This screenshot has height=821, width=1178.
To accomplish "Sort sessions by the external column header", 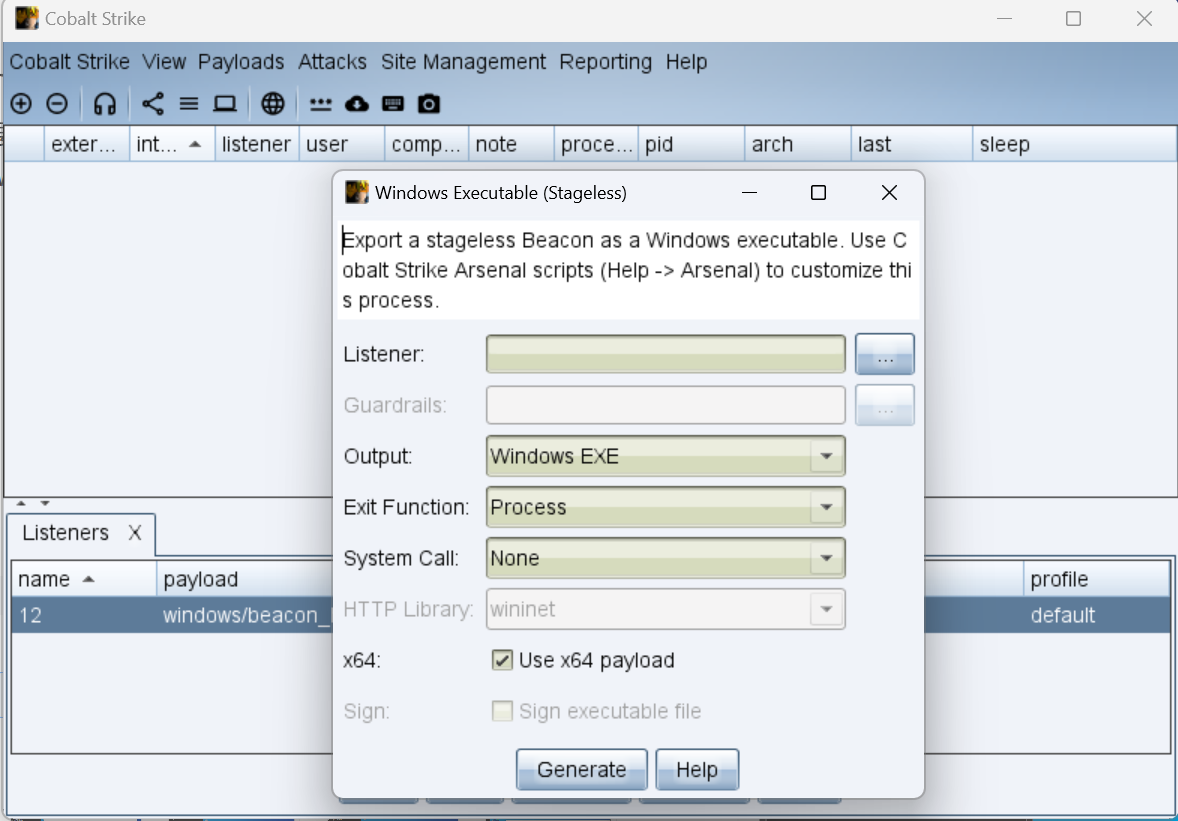I will 86,144.
